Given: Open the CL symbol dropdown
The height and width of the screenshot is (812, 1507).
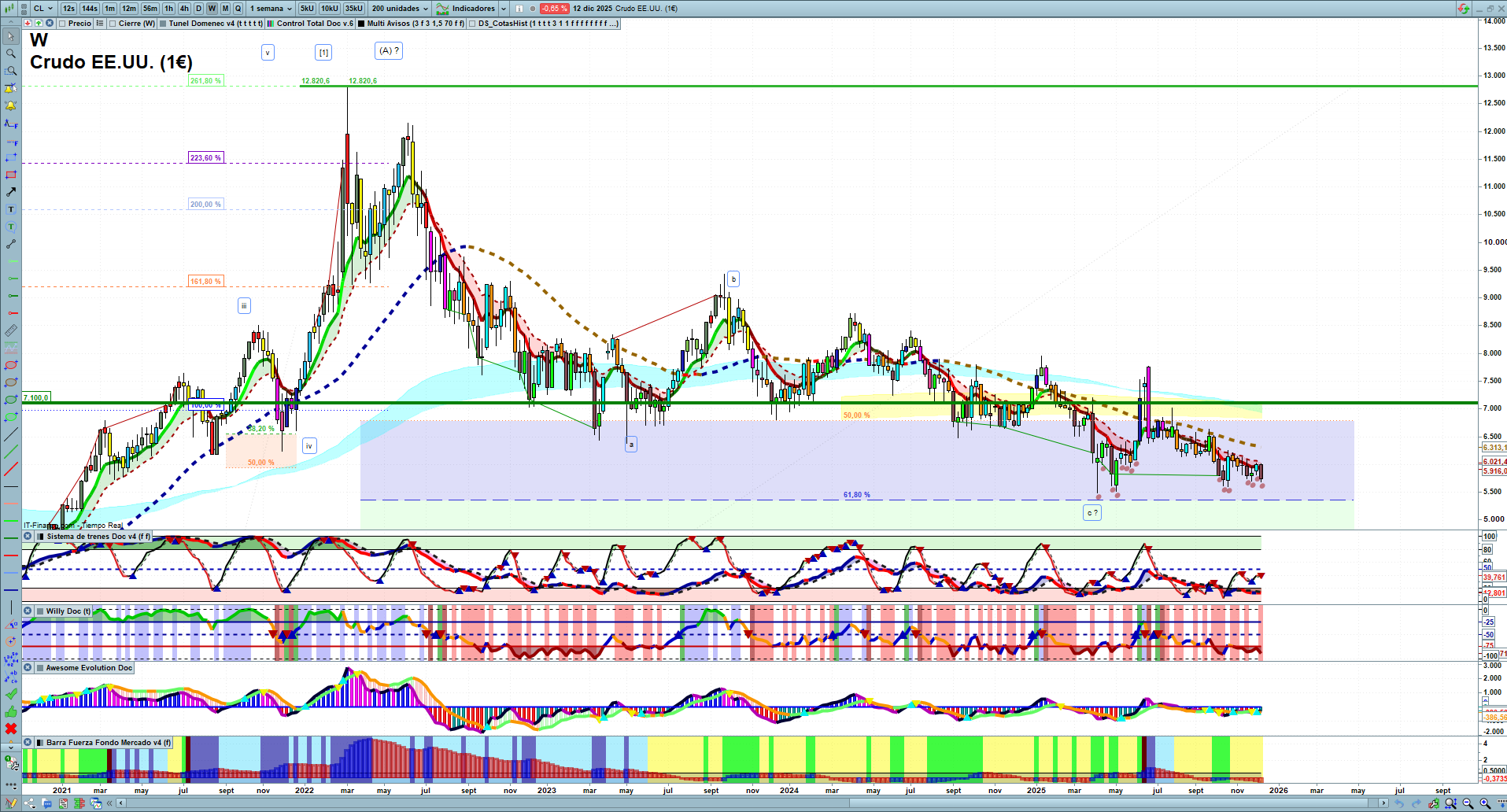Looking at the screenshot, I should point(43,9).
